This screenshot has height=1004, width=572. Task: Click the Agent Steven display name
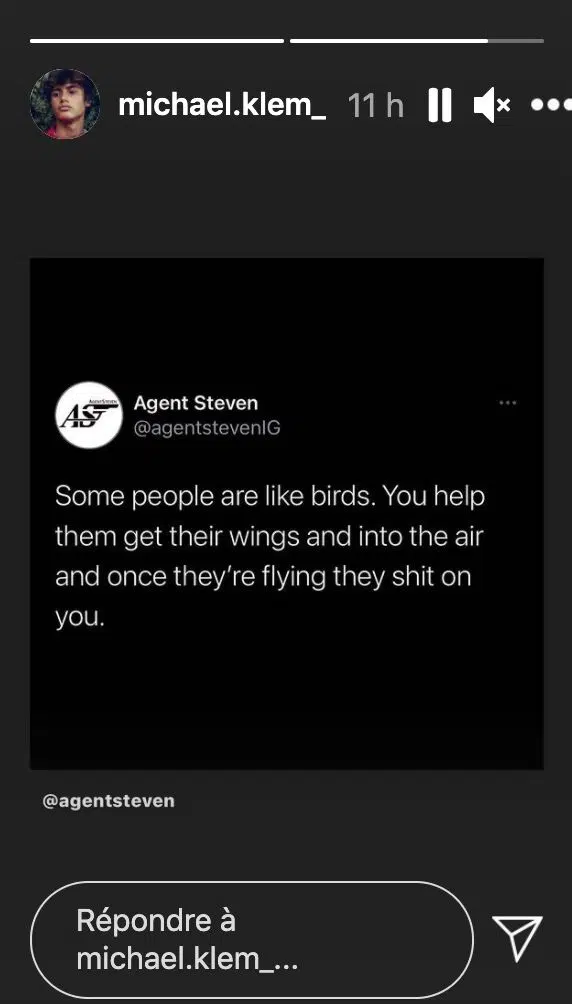pos(195,403)
